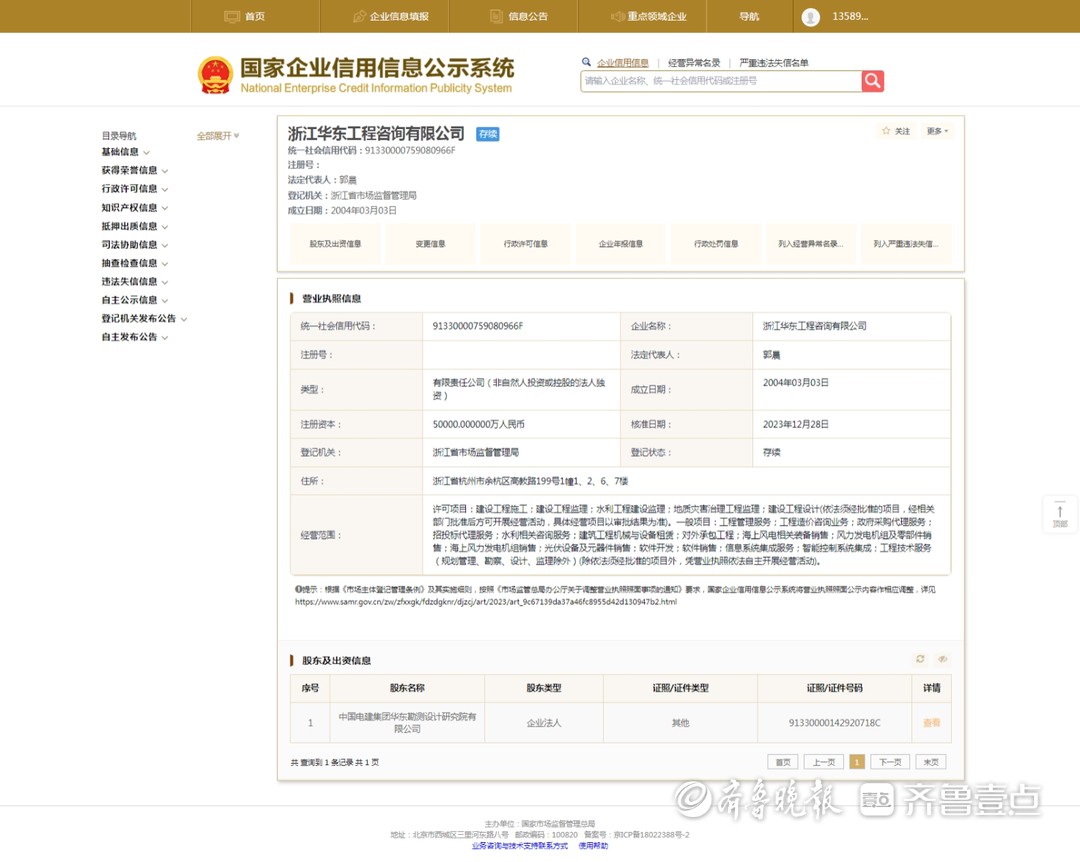The width and height of the screenshot is (1080, 862).
Task: Open 信息公告 in top navigation
Action: point(519,17)
